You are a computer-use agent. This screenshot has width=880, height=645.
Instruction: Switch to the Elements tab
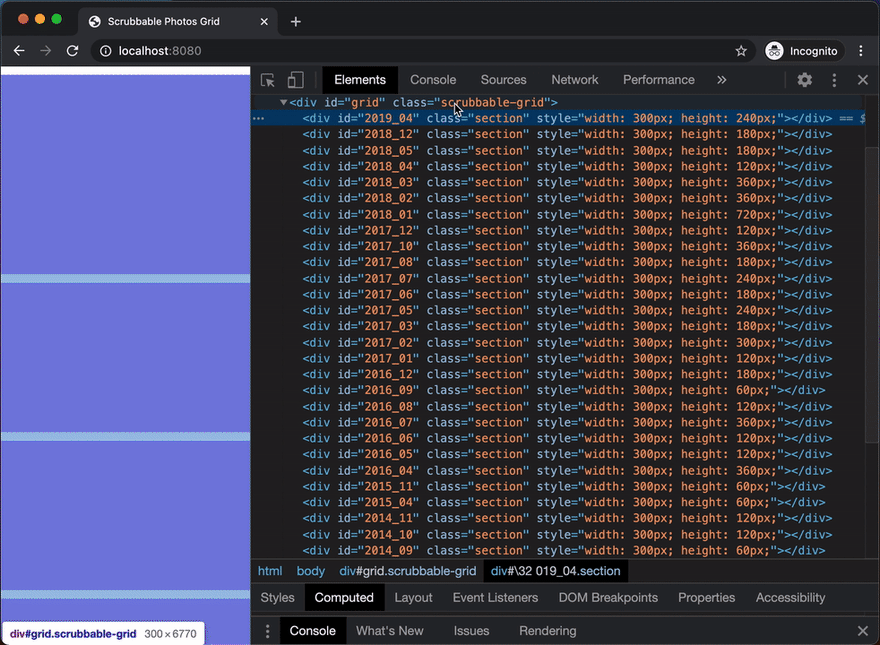click(360, 80)
